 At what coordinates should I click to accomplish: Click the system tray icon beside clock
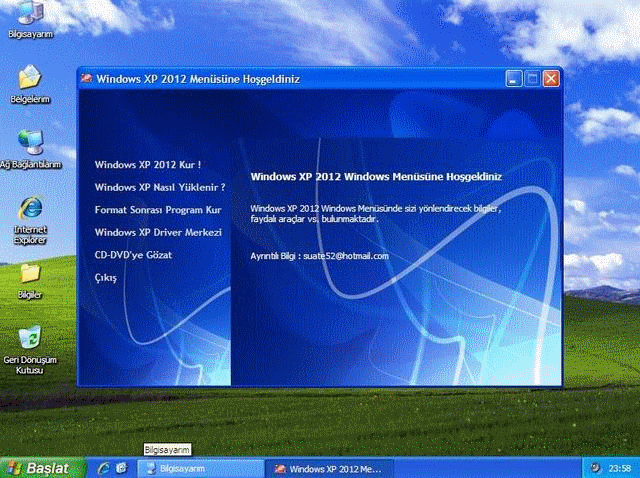[595, 468]
